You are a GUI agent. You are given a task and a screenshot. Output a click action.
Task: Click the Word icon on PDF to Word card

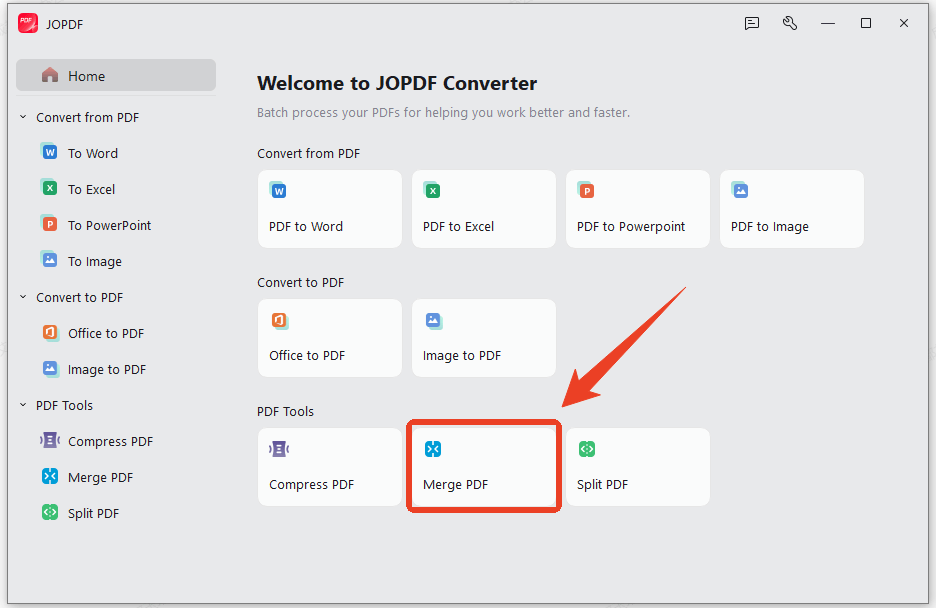tap(278, 190)
